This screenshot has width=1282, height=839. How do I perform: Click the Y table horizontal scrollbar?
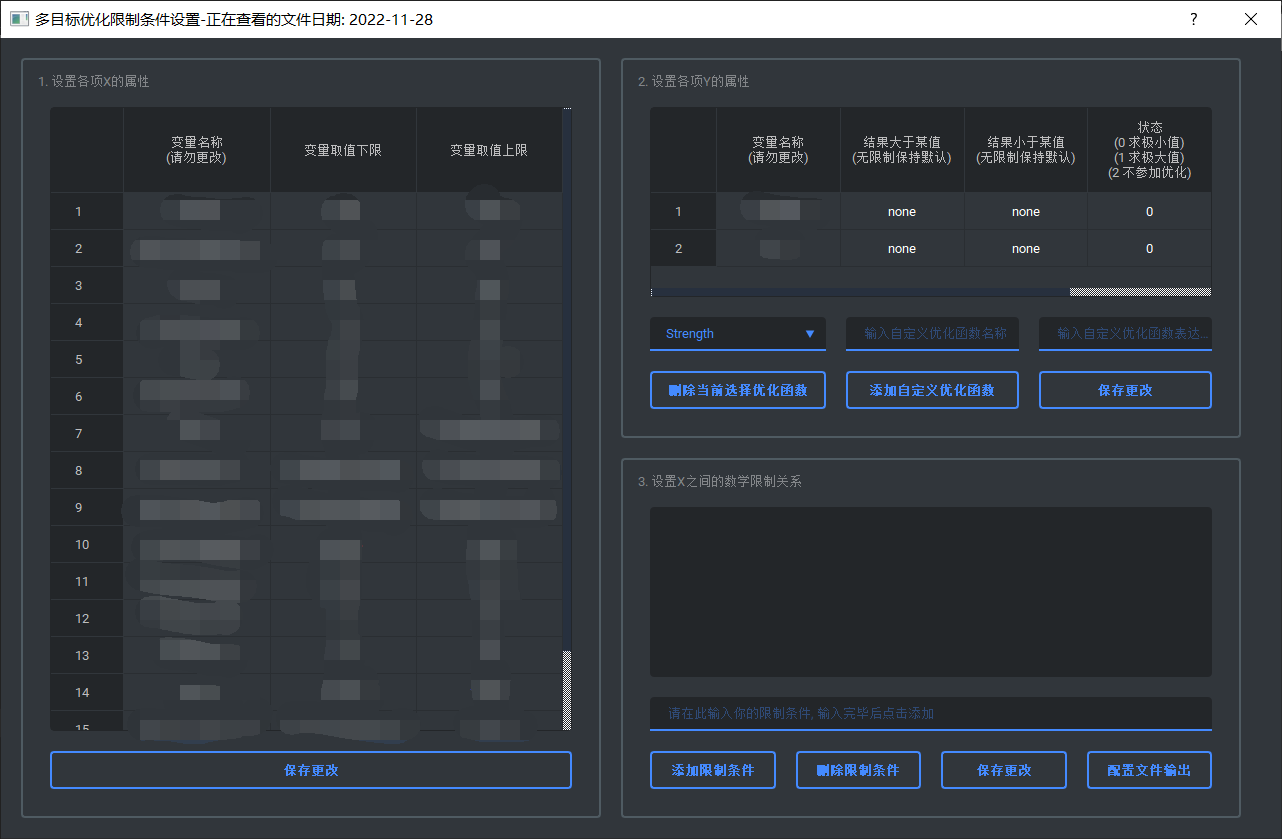point(931,292)
